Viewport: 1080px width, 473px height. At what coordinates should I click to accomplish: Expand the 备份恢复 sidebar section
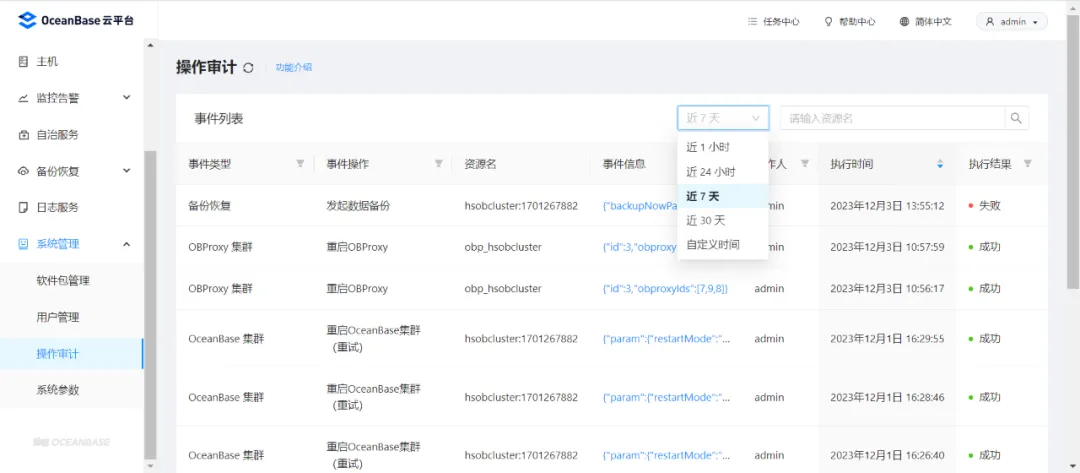point(126,171)
